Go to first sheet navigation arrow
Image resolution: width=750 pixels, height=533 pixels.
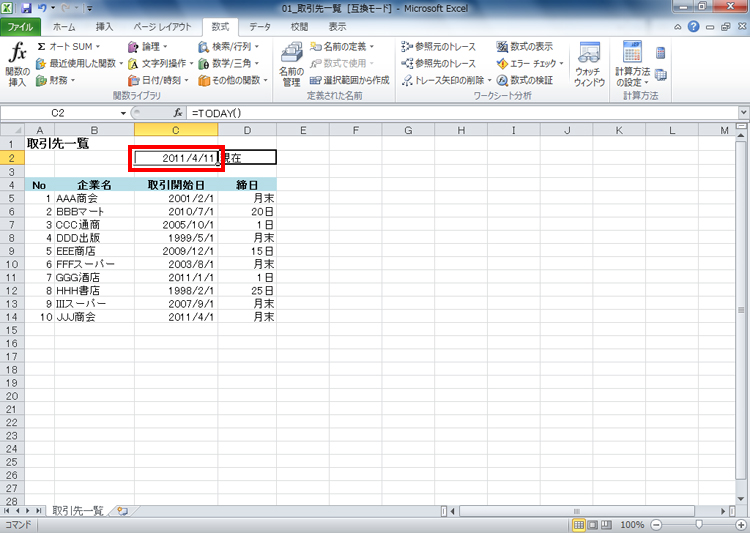tap(7, 511)
